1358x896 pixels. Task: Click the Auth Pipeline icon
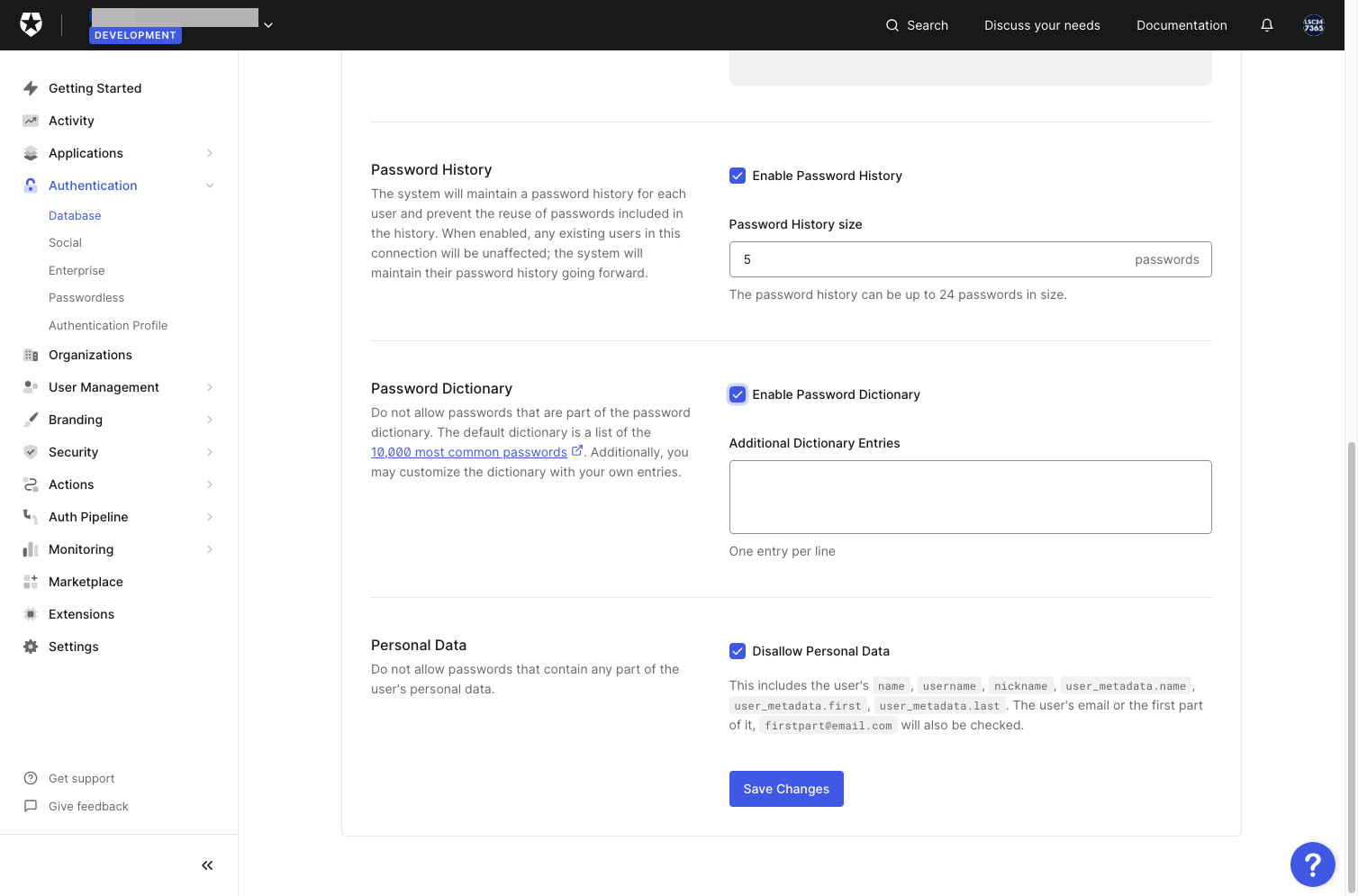coord(31,517)
